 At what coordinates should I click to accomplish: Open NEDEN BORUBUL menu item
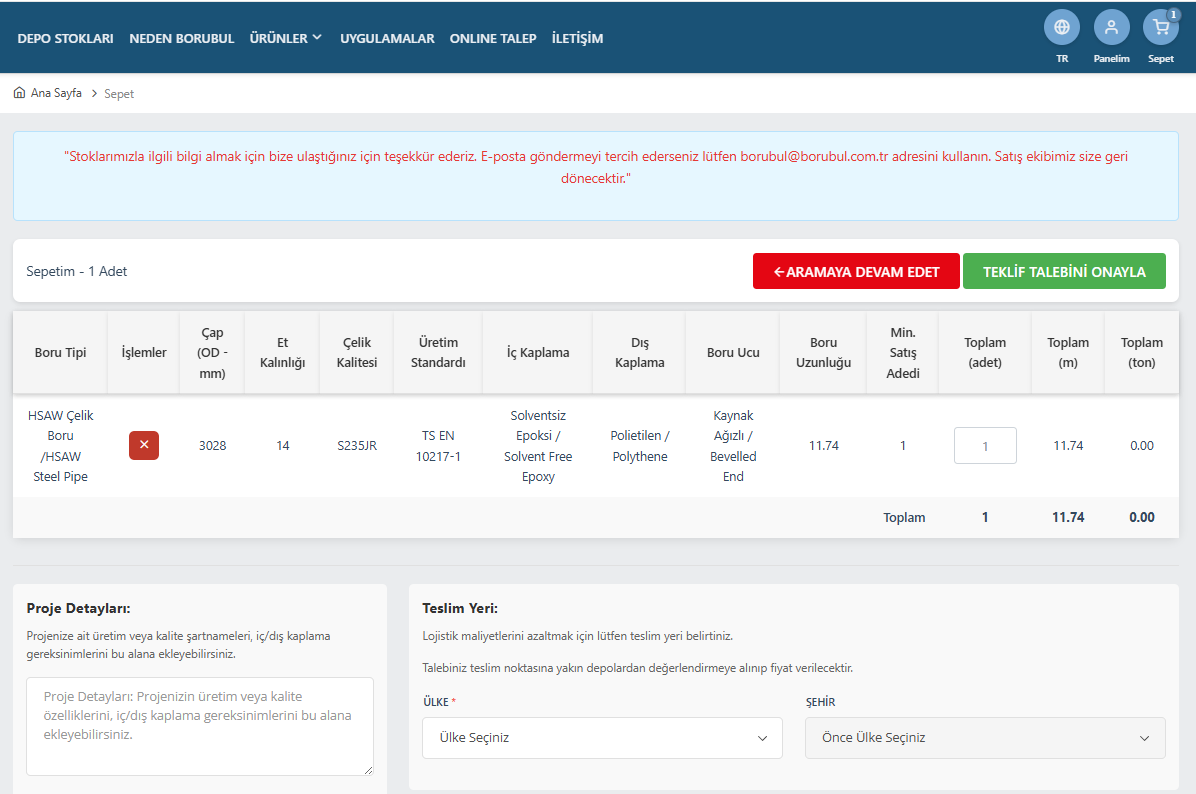point(182,38)
